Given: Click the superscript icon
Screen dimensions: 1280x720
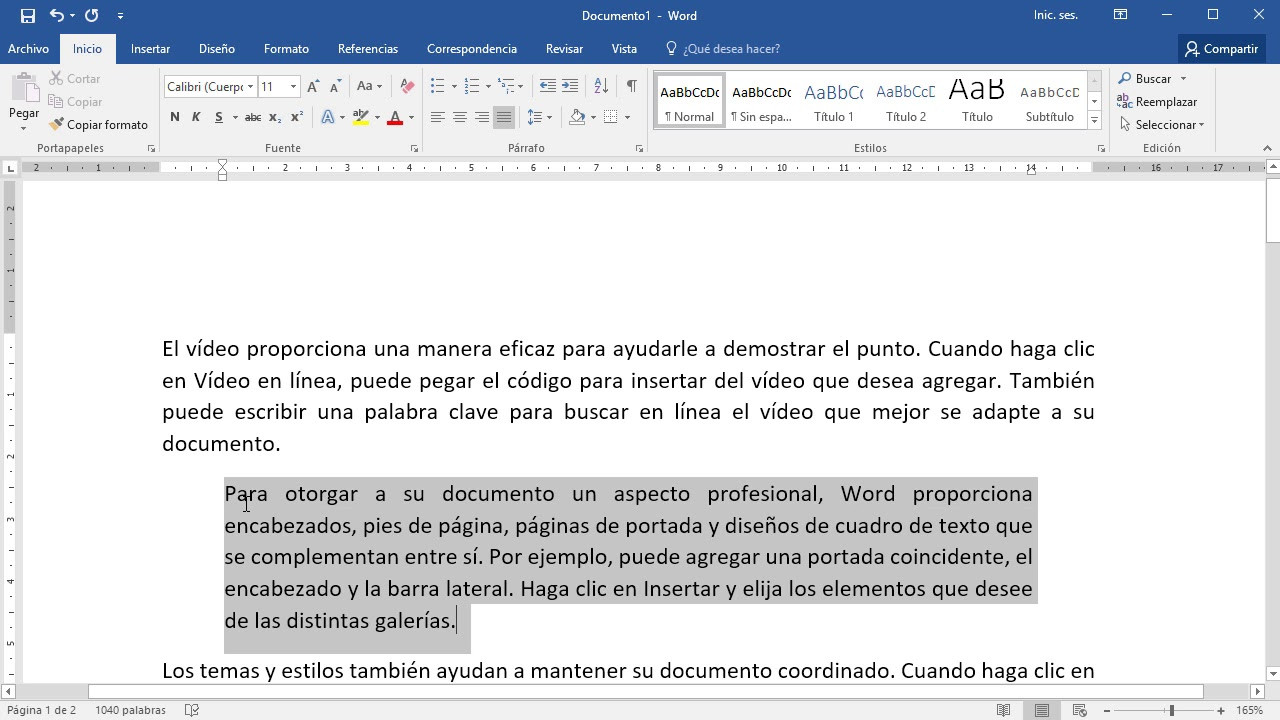Looking at the screenshot, I should coord(296,118).
